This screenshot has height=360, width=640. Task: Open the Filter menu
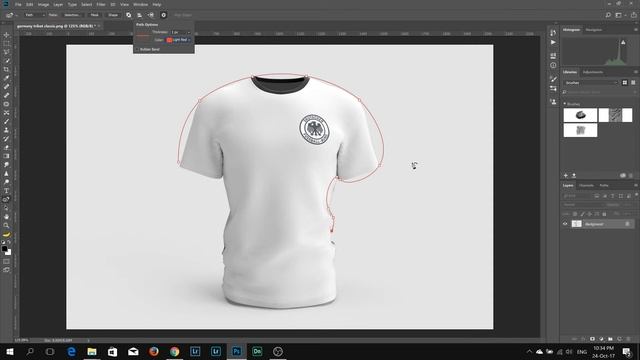click(101, 4)
